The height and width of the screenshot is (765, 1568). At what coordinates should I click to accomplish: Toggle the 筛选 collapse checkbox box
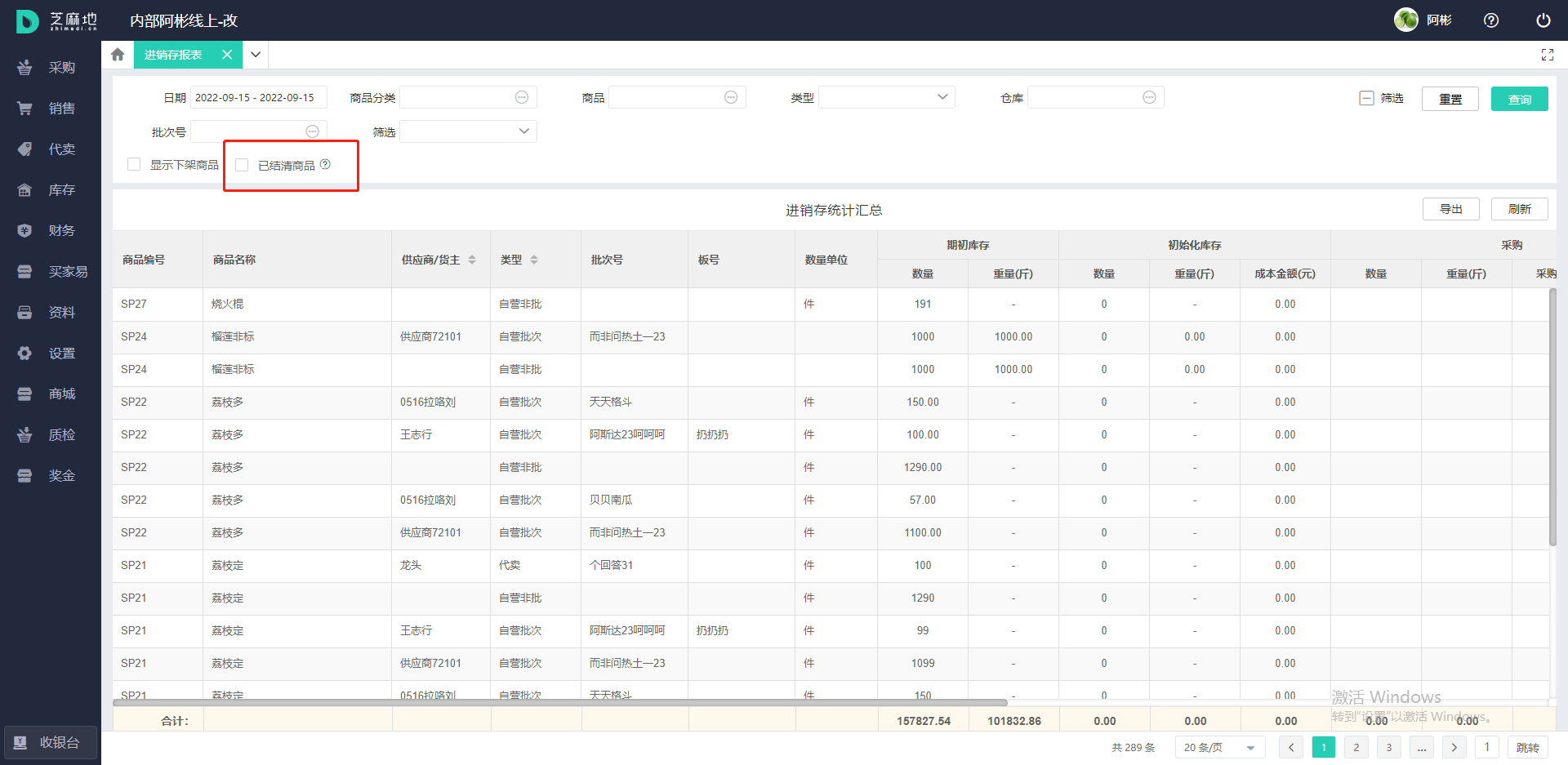[1366, 98]
